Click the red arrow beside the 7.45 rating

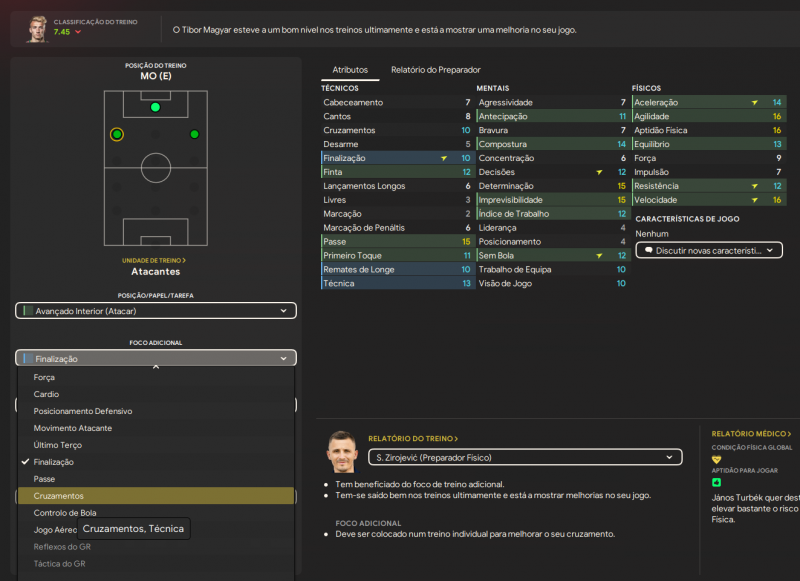coord(79,32)
